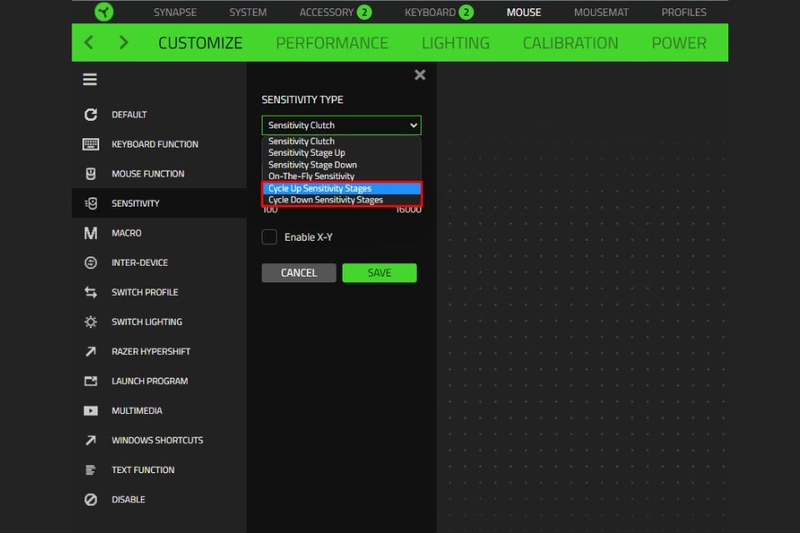Image resolution: width=800 pixels, height=533 pixels.
Task: Select Switch Profile label
Action: pos(145,292)
